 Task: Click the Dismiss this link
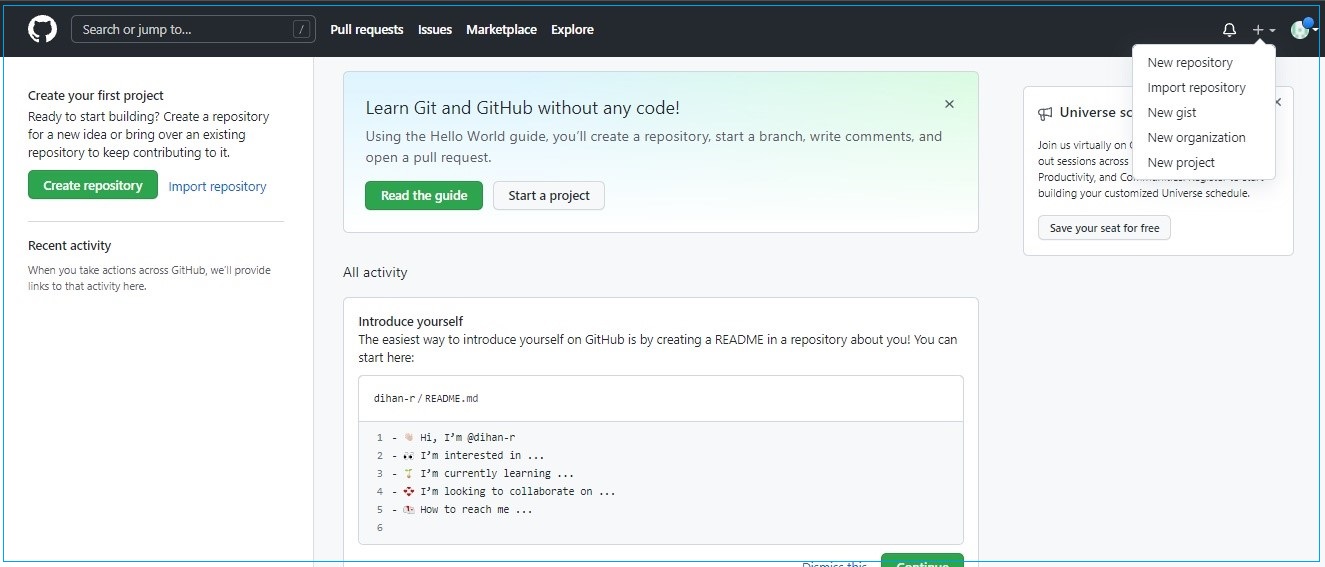tap(834, 564)
